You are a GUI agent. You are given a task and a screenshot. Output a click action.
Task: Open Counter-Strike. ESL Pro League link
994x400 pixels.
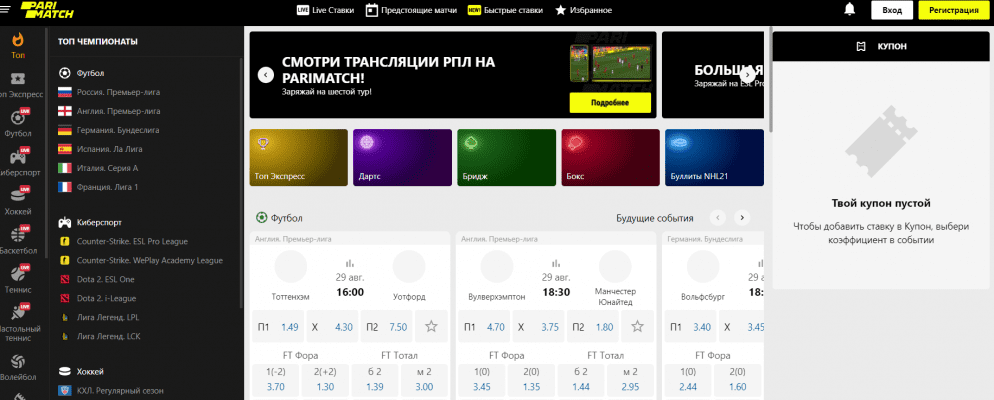coord(132,242)
